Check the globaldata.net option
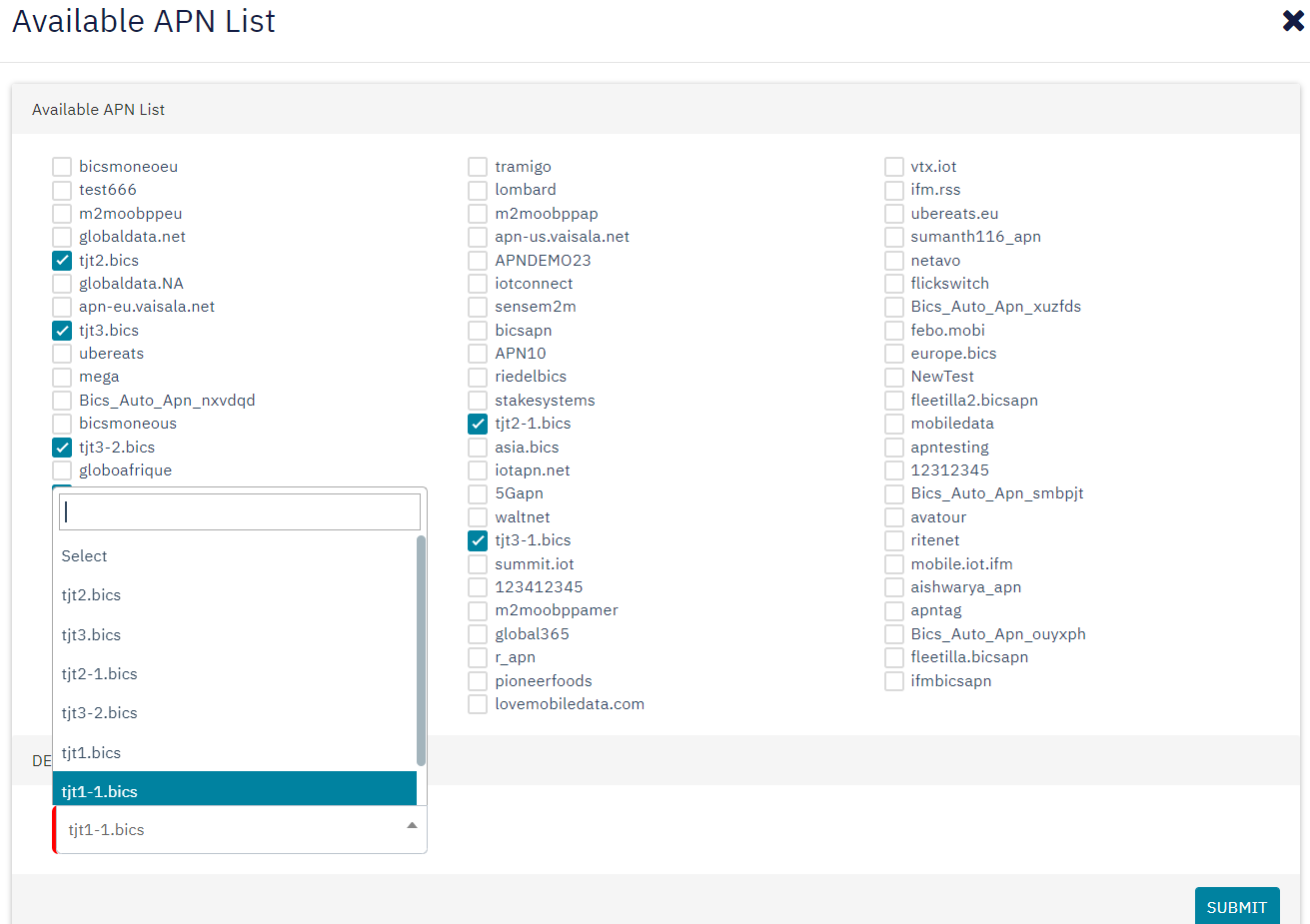Viewport: 1310px width, 924px height. 62,236
